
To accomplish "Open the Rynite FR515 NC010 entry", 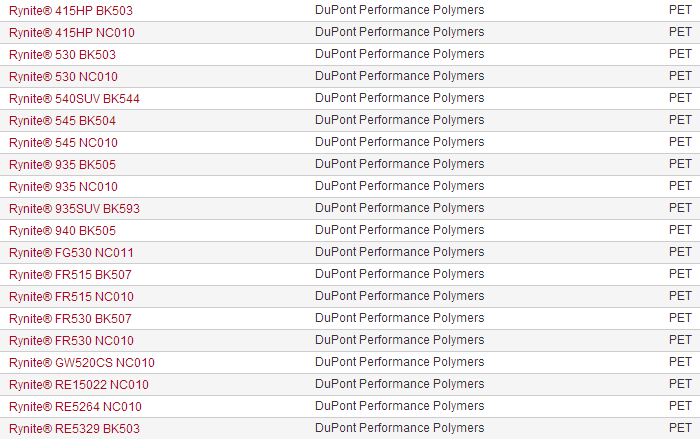I will coord(71,296).
